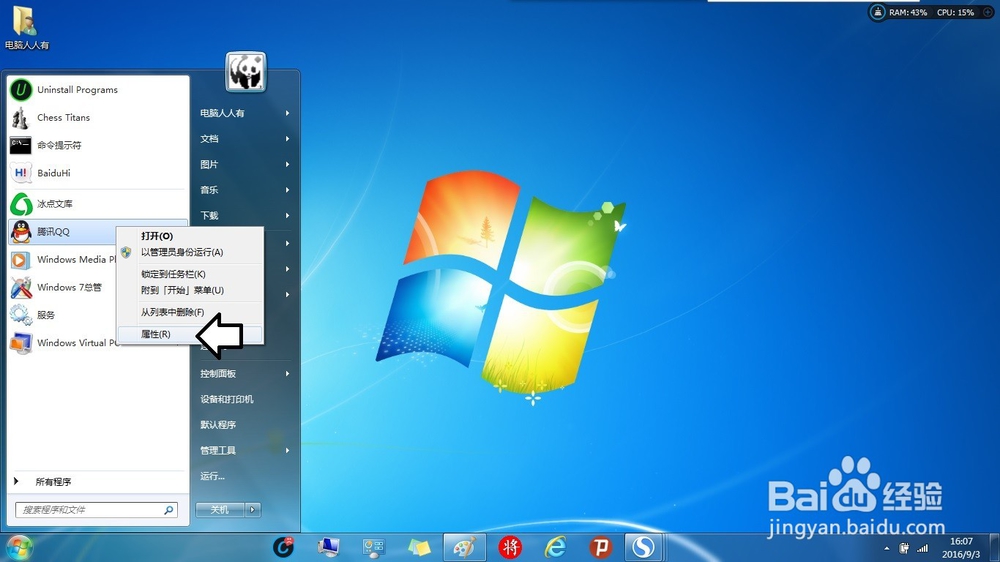The height and width of the screenshot is (562, 1000).
Task: Expand the 管理工具 submenu arrow
Action: click(288, 450)
